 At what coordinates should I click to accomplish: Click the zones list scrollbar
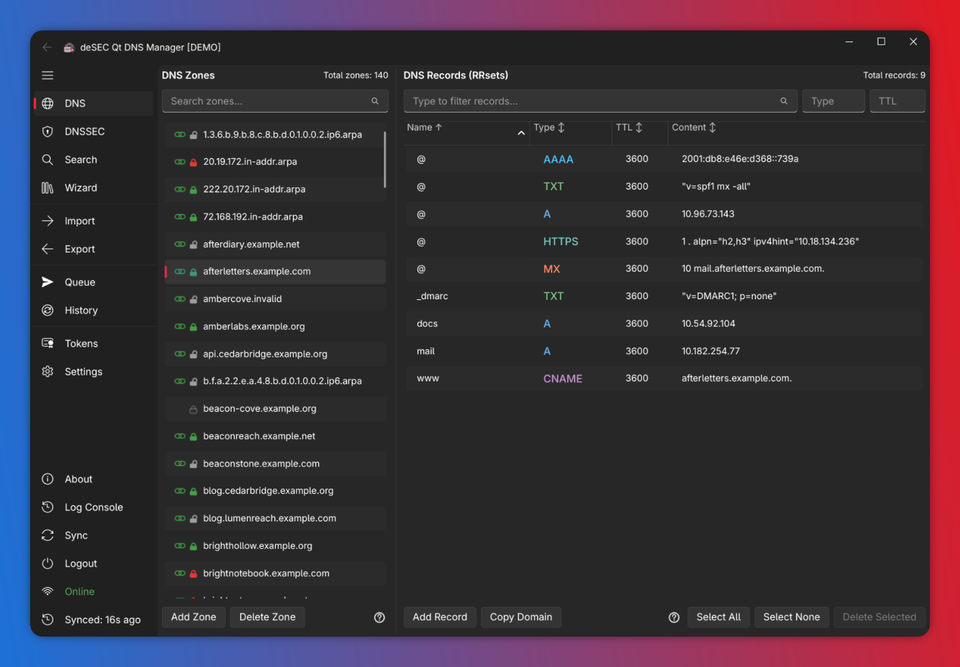pyautogui.click(x=385, y=159)
